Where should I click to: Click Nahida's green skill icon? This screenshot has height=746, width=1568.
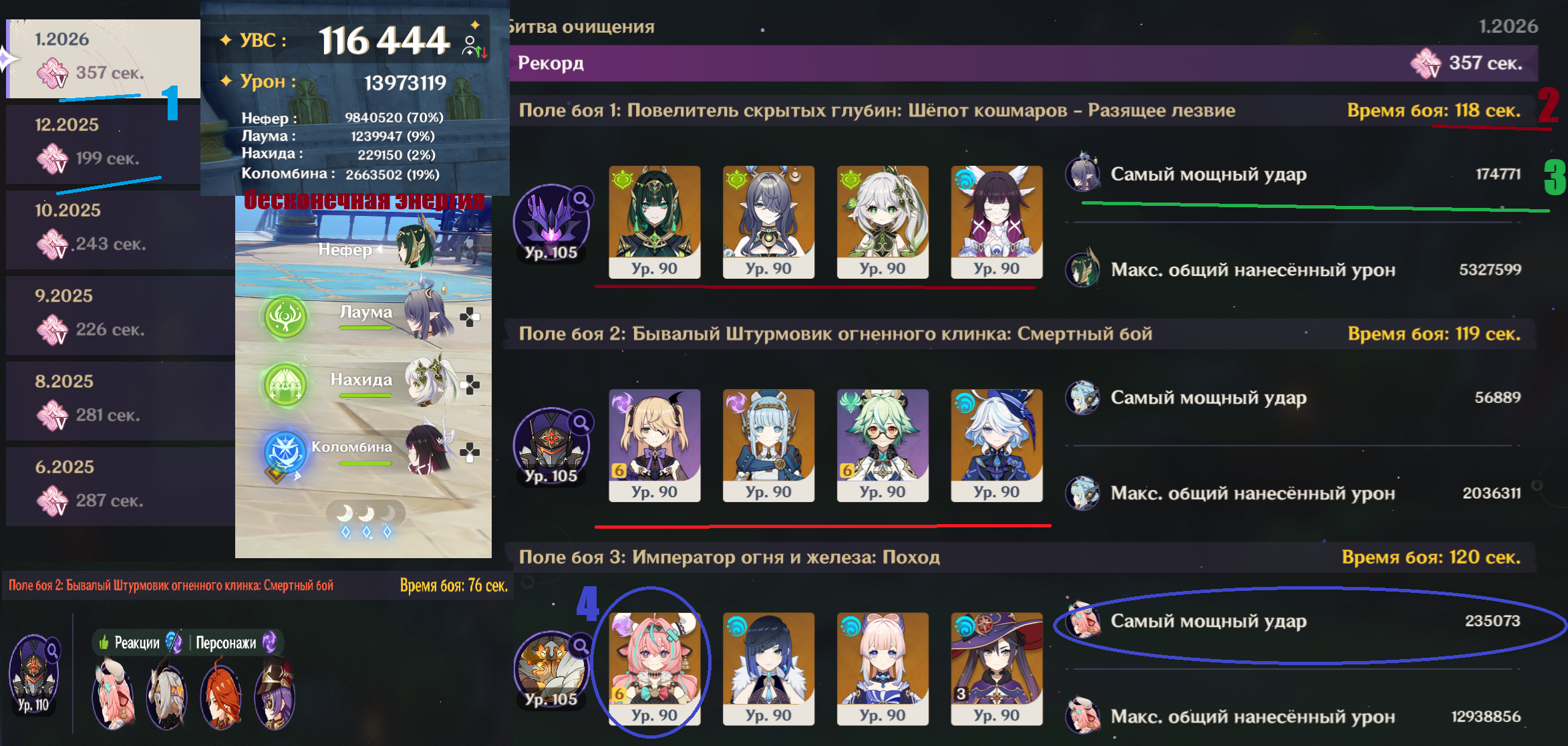coord(286,385)
